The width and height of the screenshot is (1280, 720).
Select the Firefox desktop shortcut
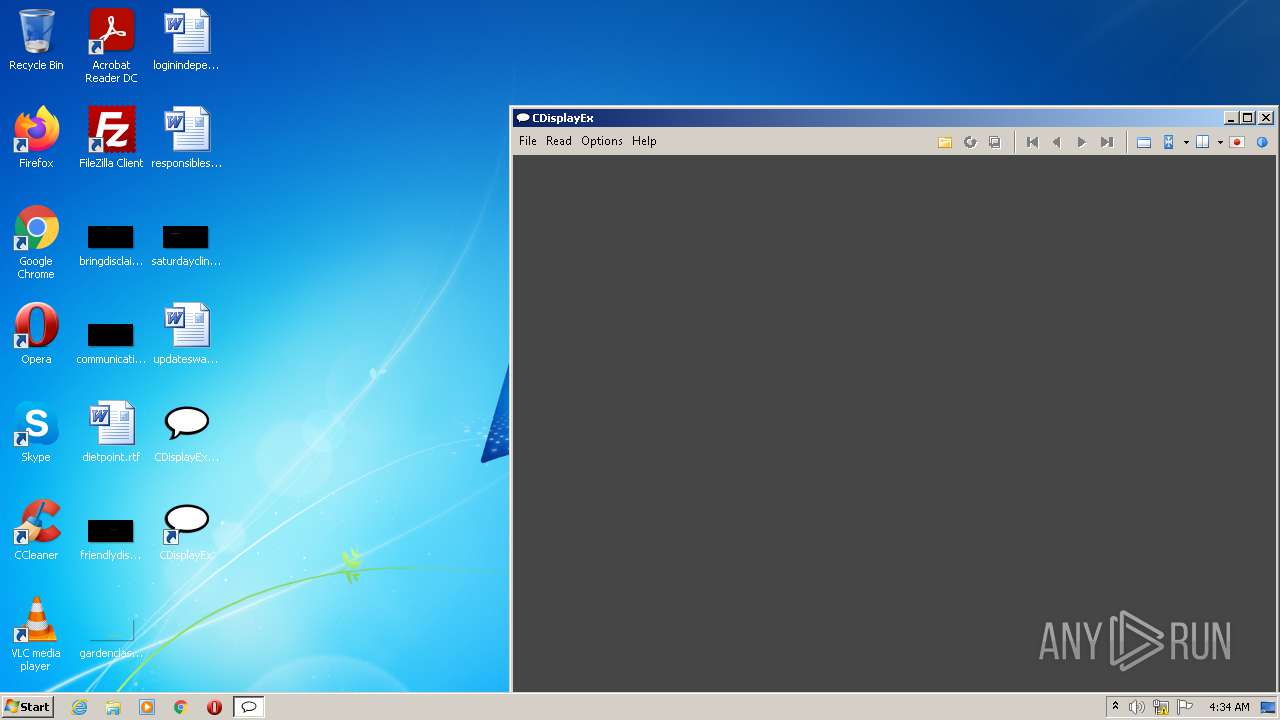(x=36, y=138)
